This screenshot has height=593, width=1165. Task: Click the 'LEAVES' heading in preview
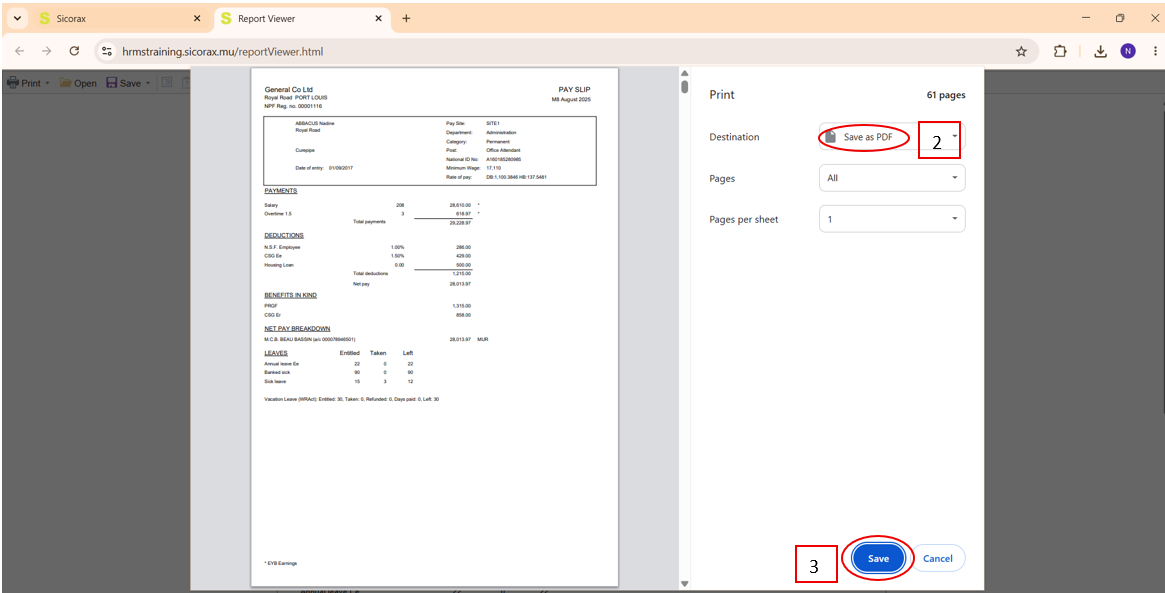(276, 352)
